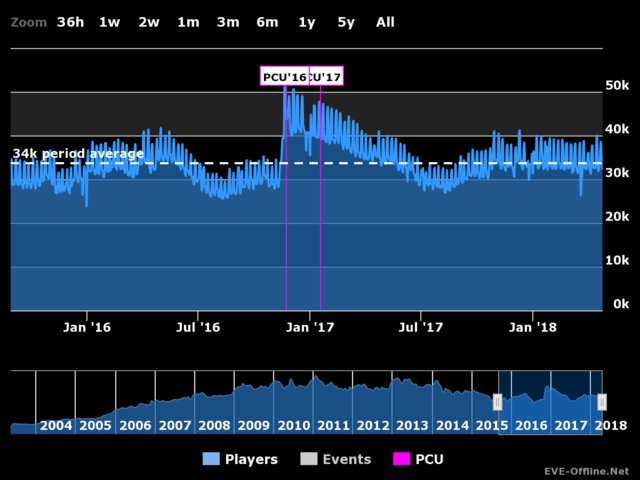
Task: Click 2013 in the navigator timeline
Action: pos(413,425)
